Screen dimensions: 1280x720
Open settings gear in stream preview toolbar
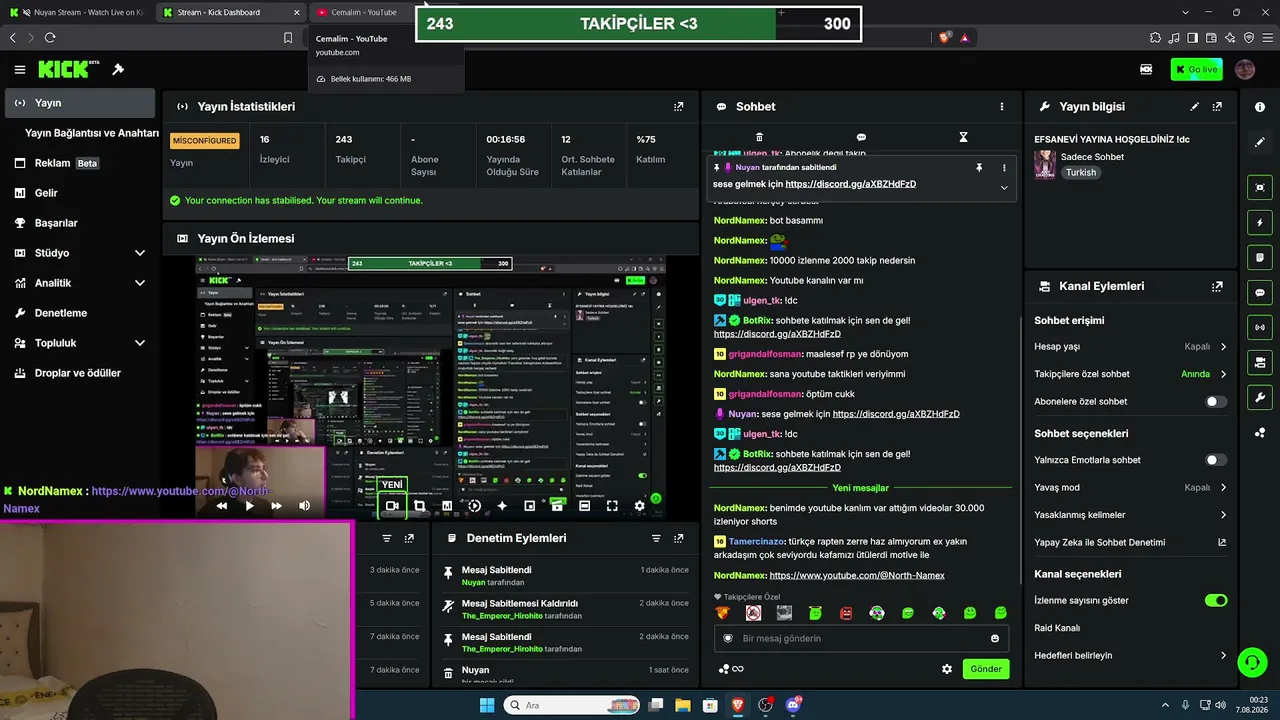click(640, 506)
